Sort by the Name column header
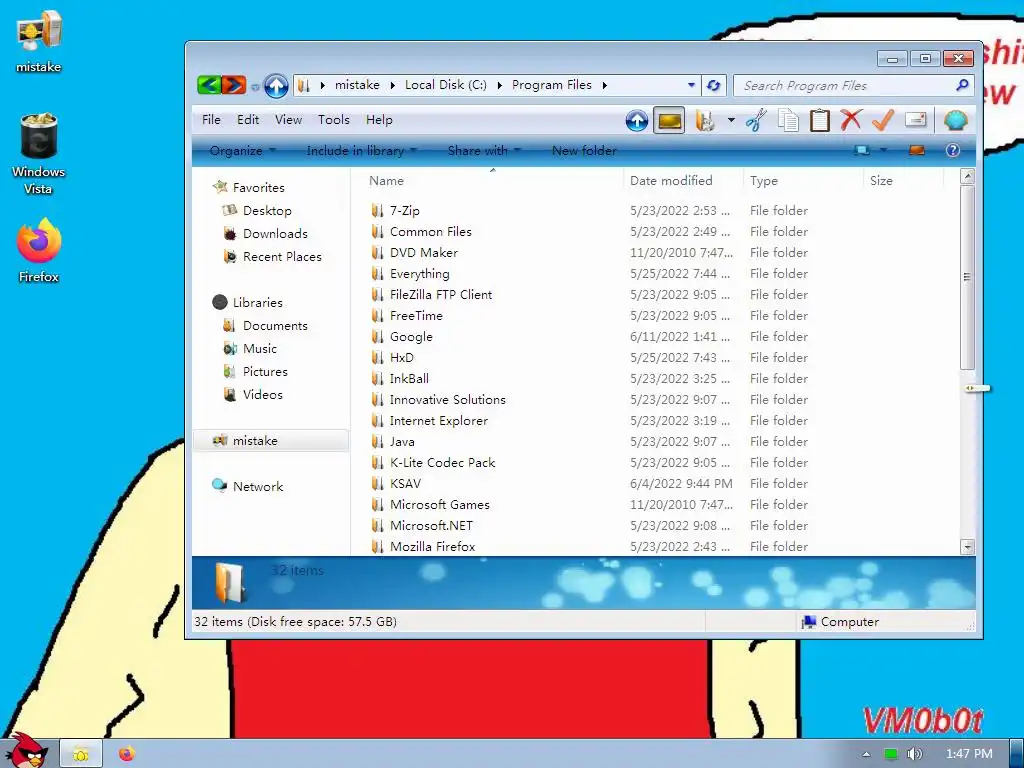1024x768 pixels. coord(492,180)
